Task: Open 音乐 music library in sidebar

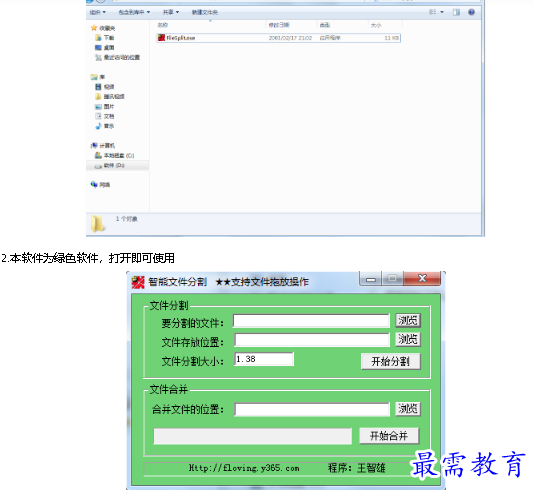Action: pyautogui.click(x=105, y=126)
